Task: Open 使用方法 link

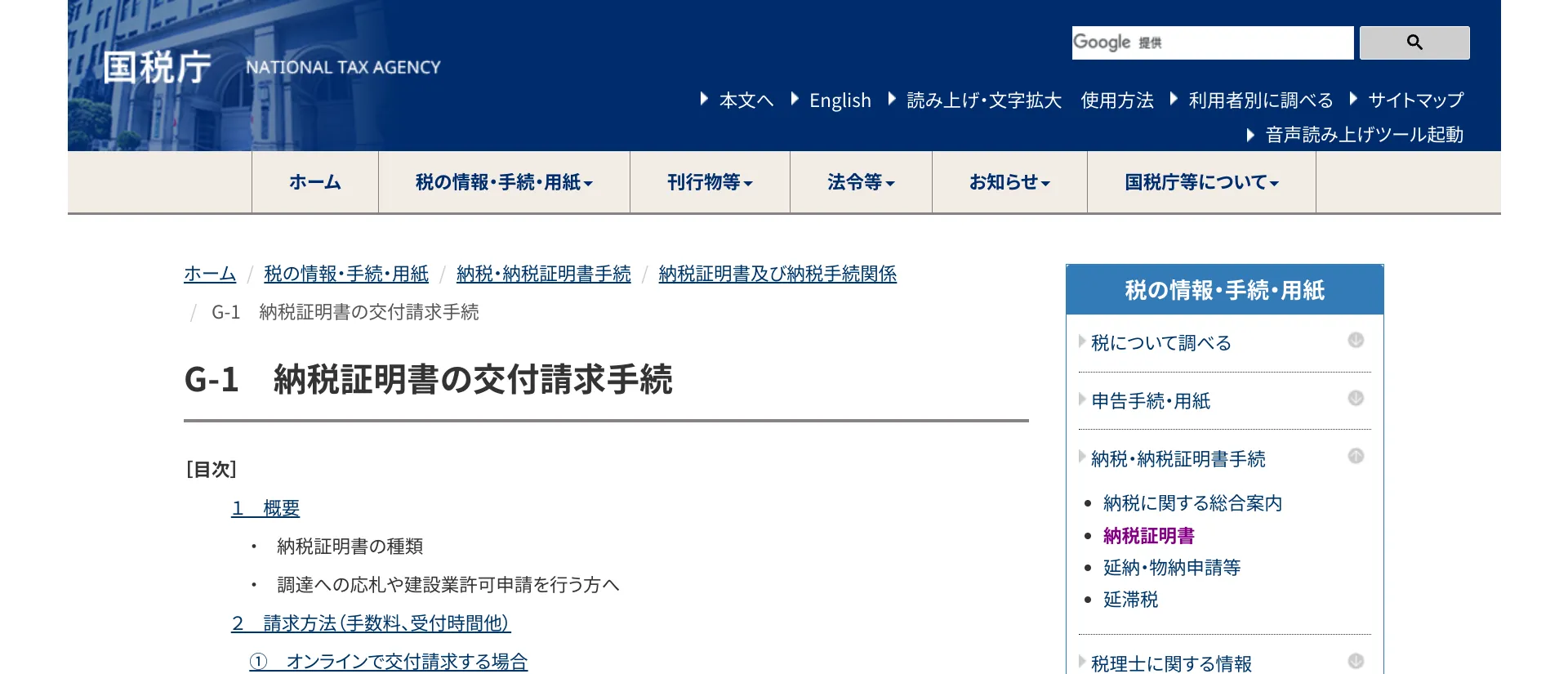Action: tap(1117, 100)
